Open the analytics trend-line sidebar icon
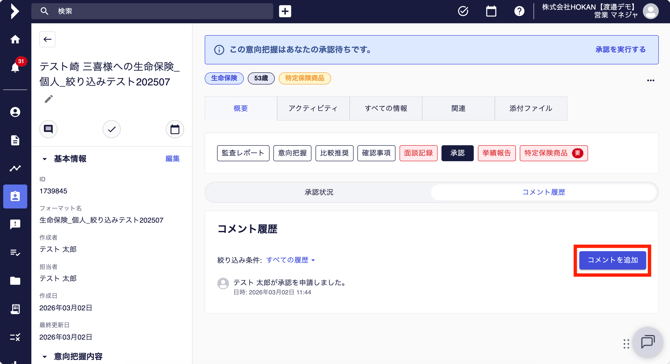The width and height of the screenshot is (670, 364). (x=15, y=168)
